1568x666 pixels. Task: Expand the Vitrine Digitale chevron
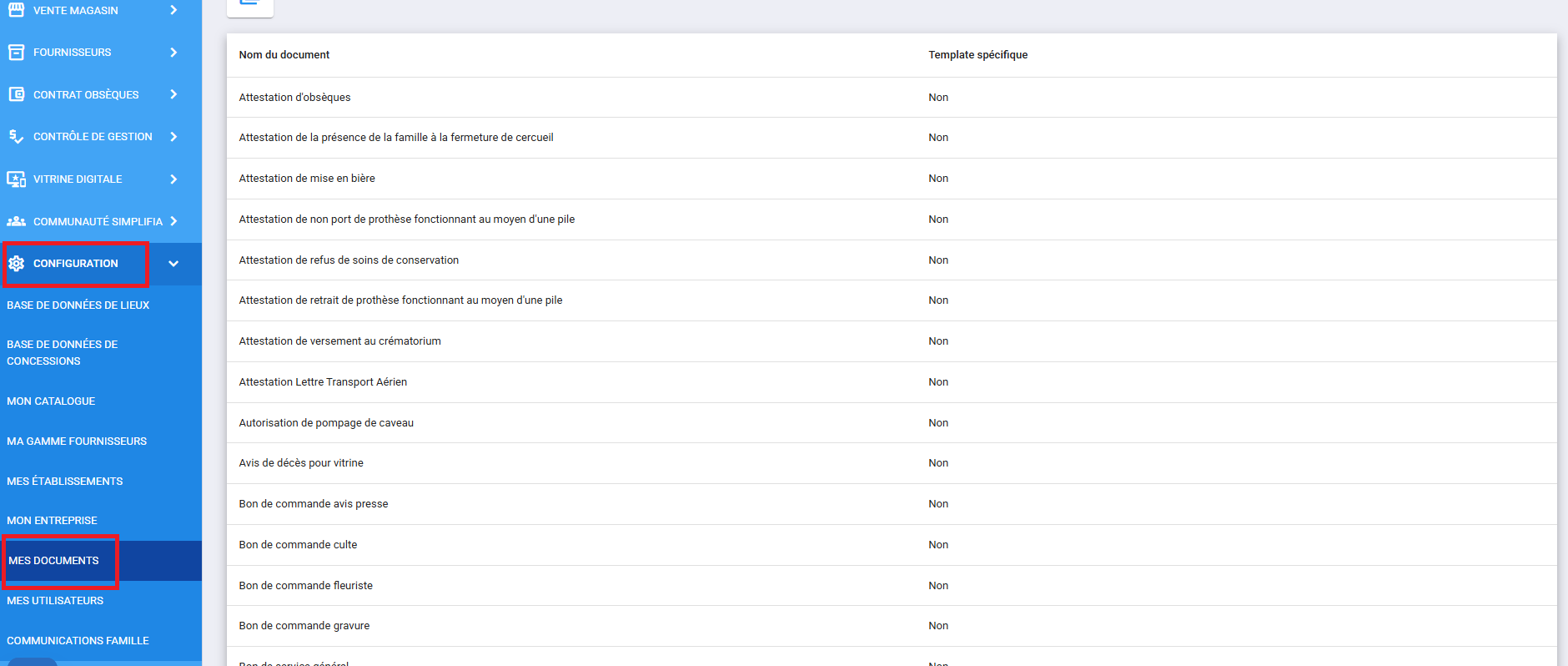tap(173, 179)
